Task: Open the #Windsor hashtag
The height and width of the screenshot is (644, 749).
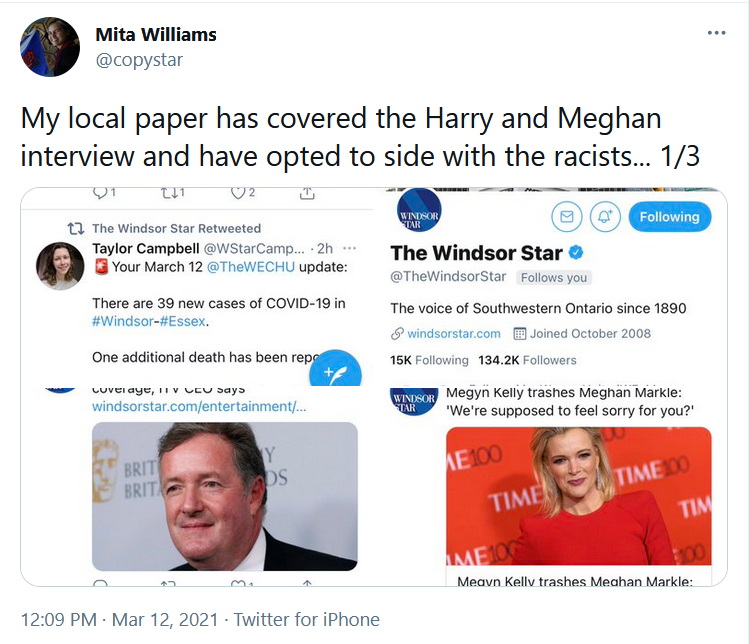Action: pyautogui.click(x=123, y=321)
